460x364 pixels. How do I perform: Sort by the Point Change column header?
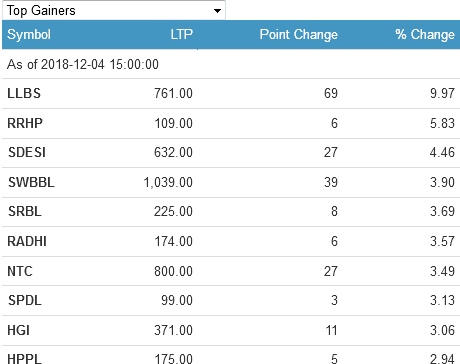coord(299,35)
